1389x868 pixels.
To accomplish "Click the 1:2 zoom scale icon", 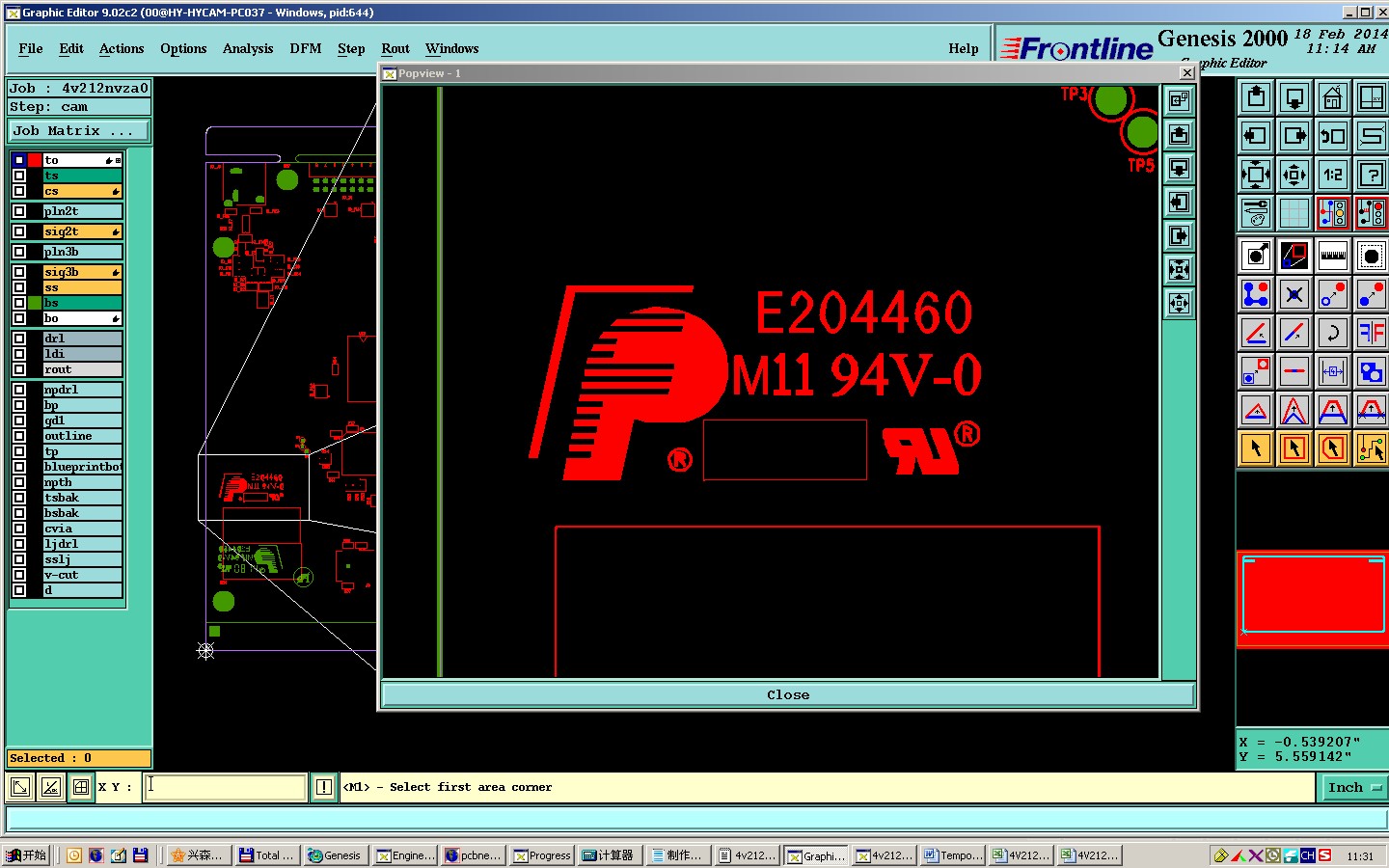I will click(1333, 175).
